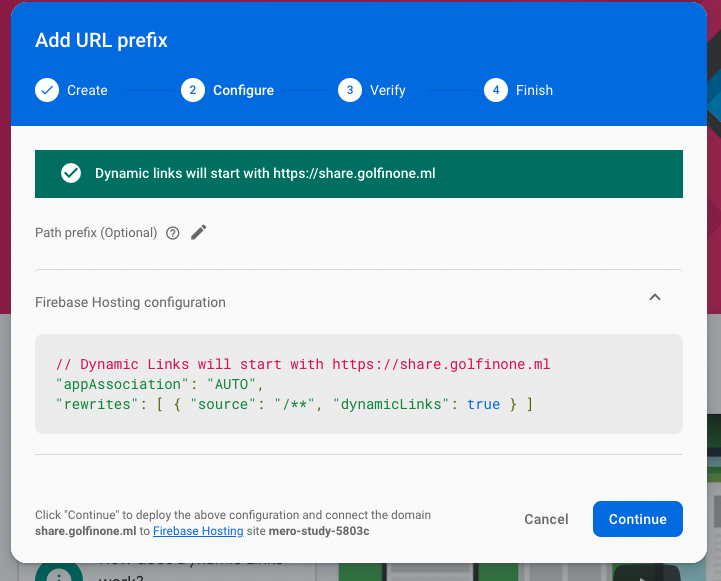This screenshot has height=581, width=721.
Task: Collapse the Firebase Hosting configuration section
Action: coord(655,297)
